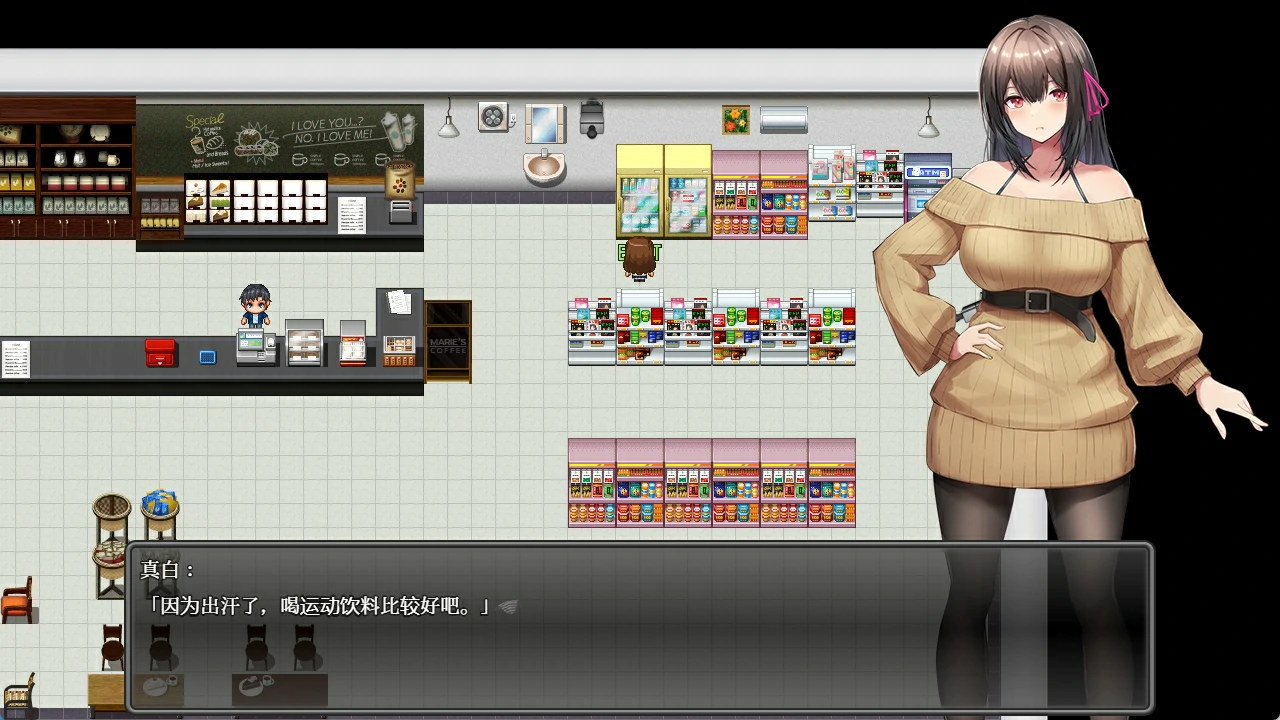Click the ATM machine by the wall

[x=926, y=184]
